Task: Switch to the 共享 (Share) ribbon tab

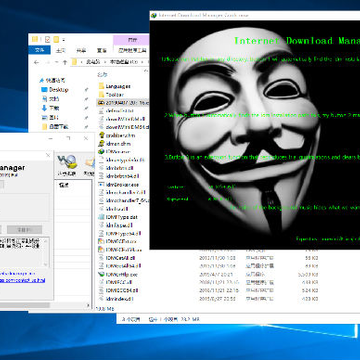Action: coord(81,51)
